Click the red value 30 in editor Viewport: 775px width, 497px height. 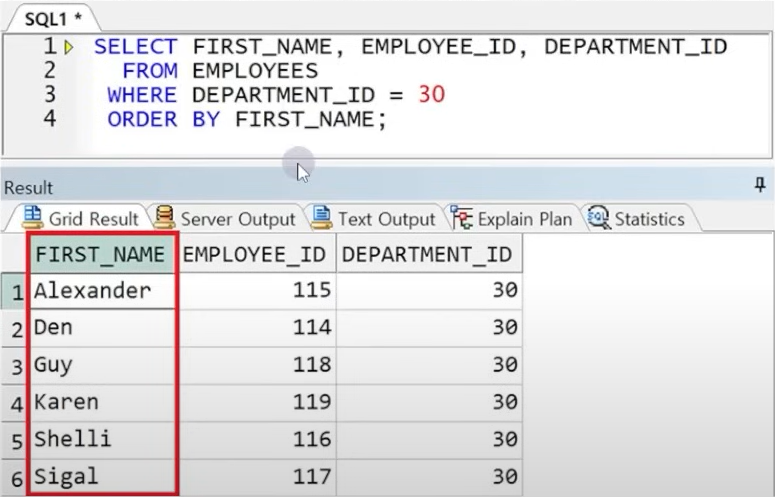tap(431, 94)
